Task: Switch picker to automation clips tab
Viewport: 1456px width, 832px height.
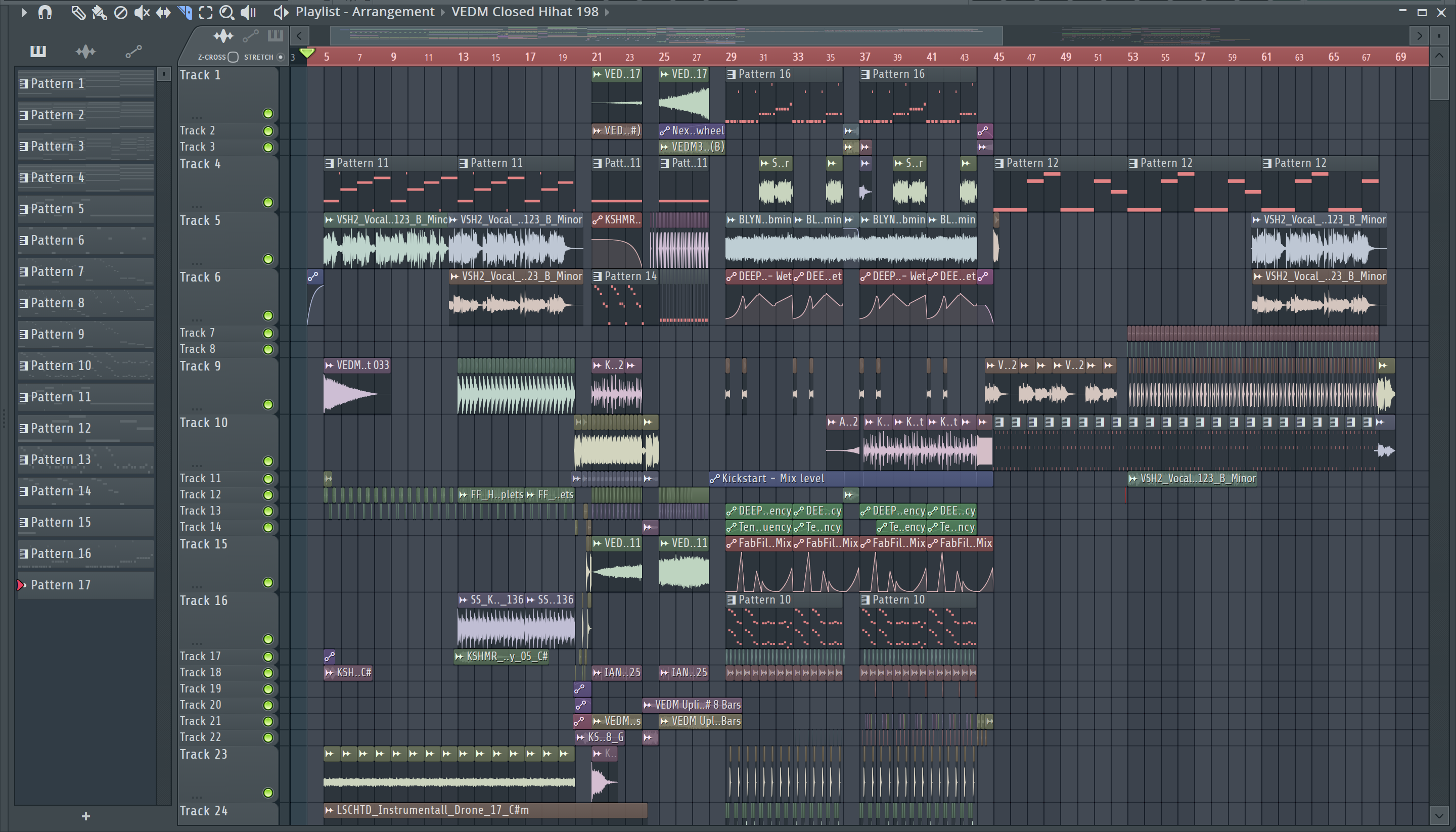Action: (133, 52)
